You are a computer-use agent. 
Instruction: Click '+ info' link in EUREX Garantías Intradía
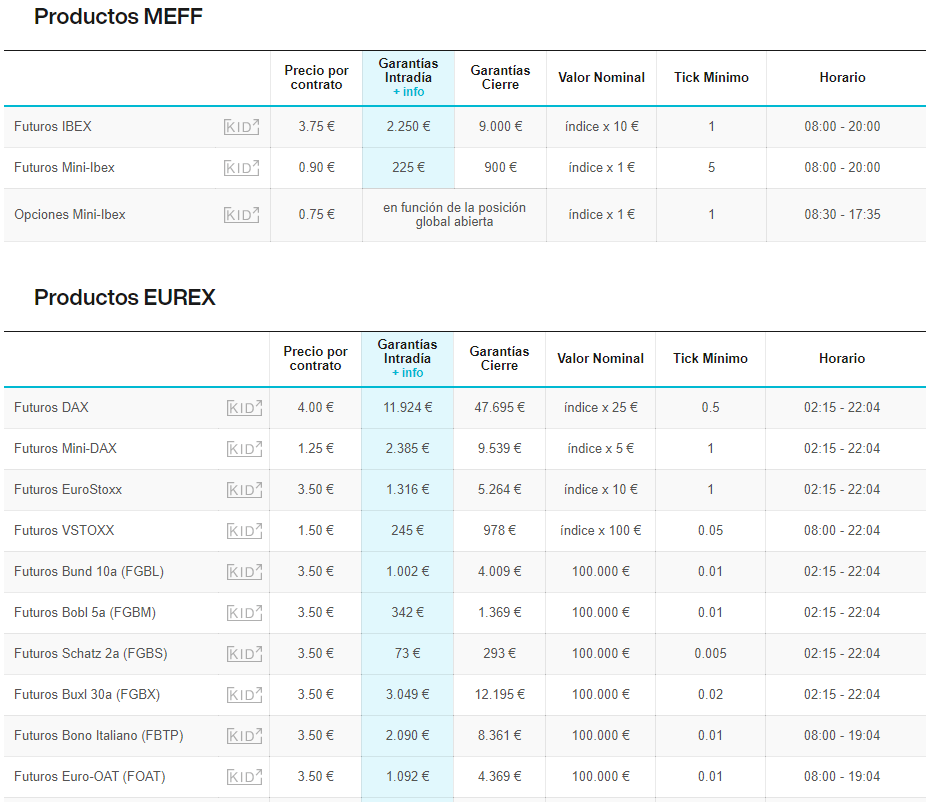pos(407,373)
